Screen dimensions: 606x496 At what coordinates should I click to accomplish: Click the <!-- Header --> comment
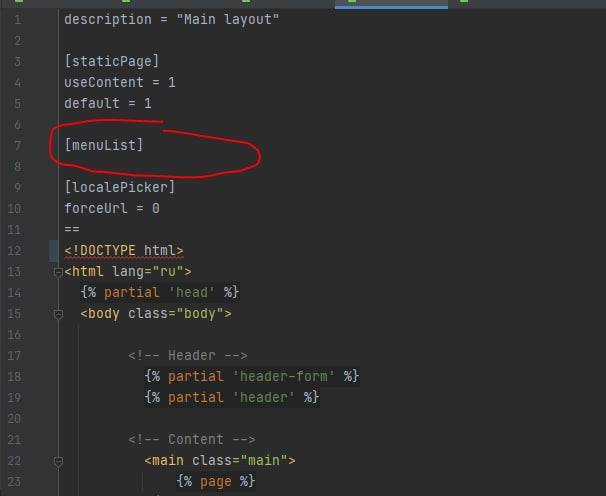[x=188, y=355]
